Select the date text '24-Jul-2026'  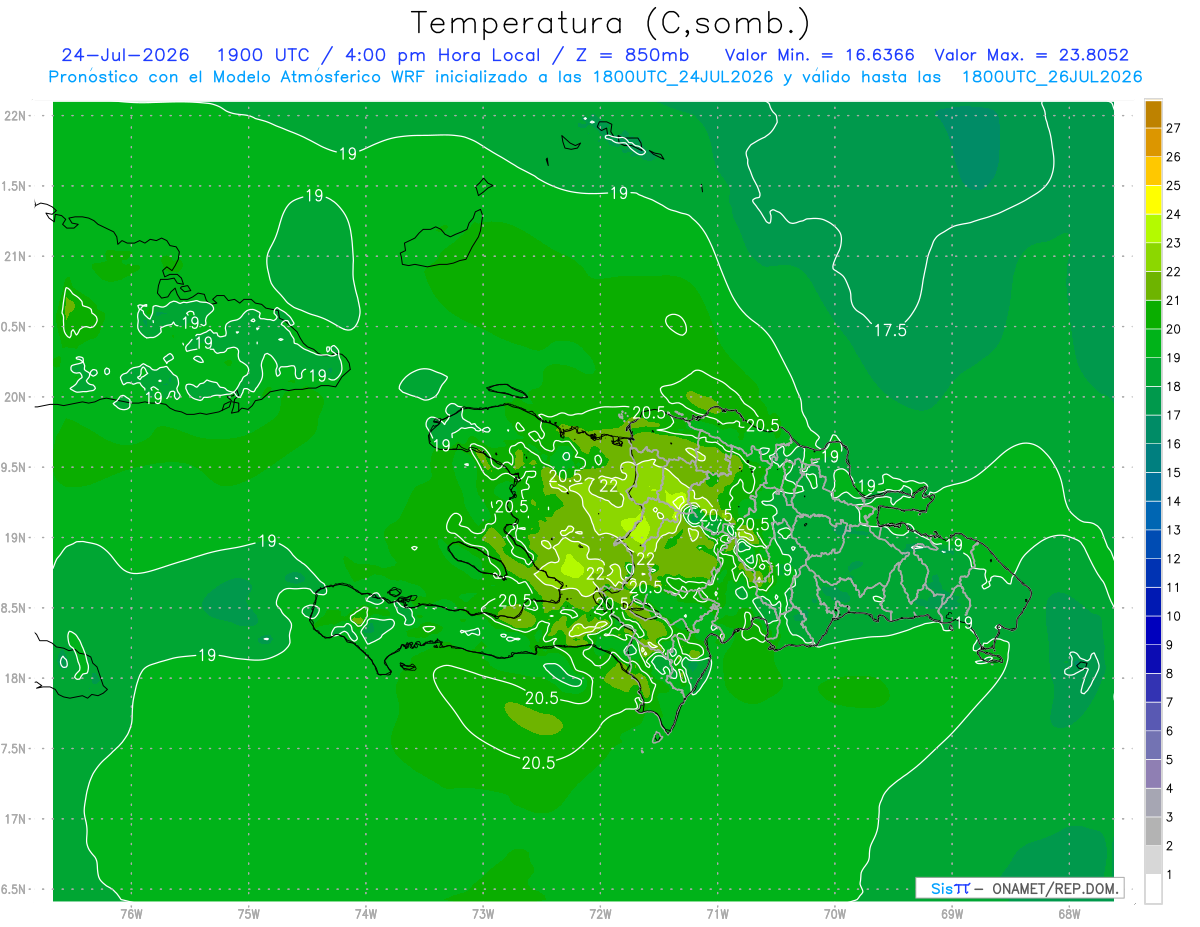[125, 55]
